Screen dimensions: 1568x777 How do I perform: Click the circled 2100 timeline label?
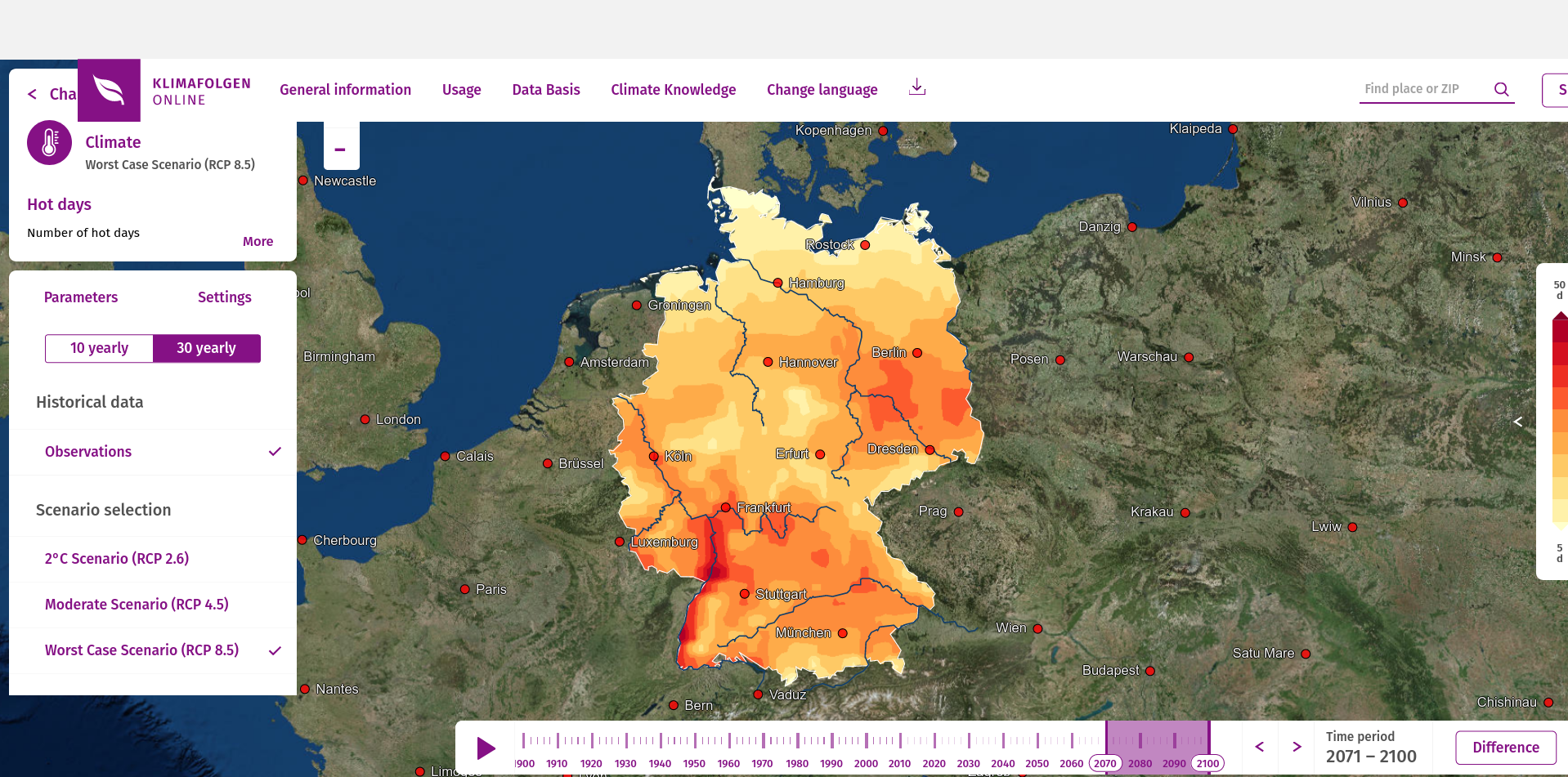[1207, 763]
